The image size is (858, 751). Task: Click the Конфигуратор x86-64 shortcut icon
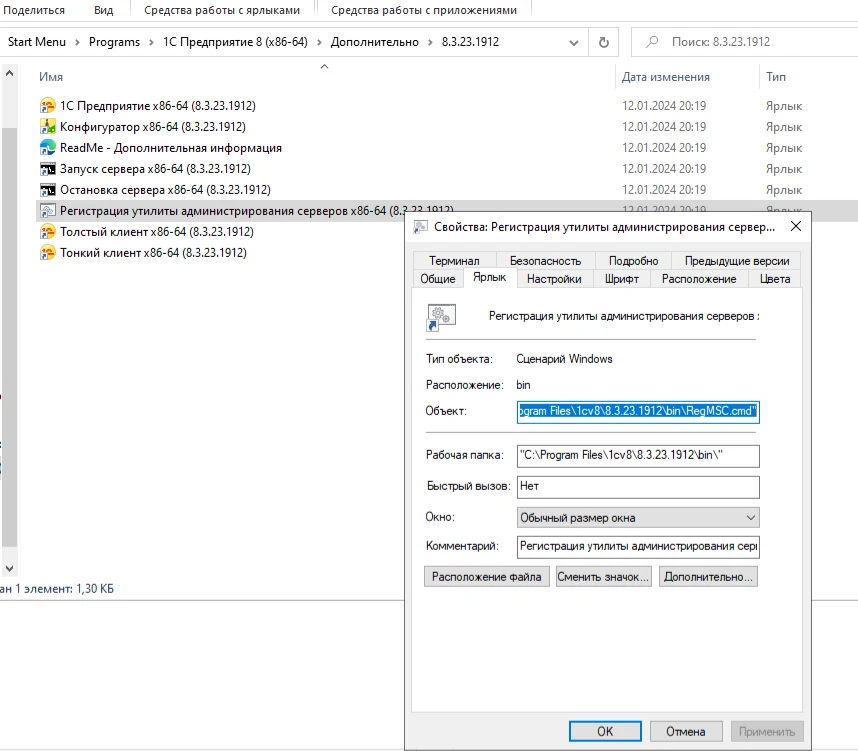point(48,126)
